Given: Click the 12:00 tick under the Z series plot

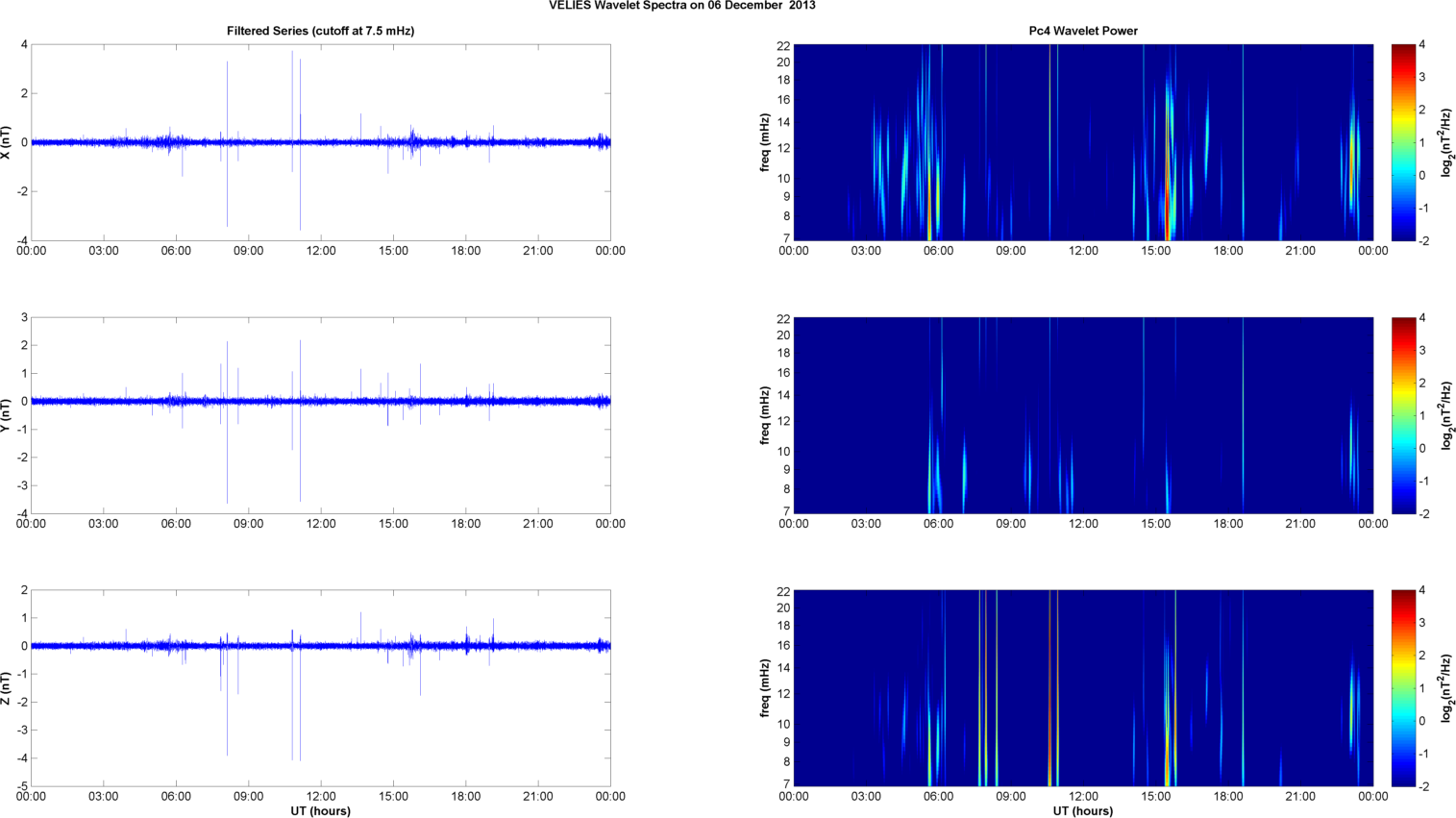Looking at the screenshot, I should [x=321, y=796].
